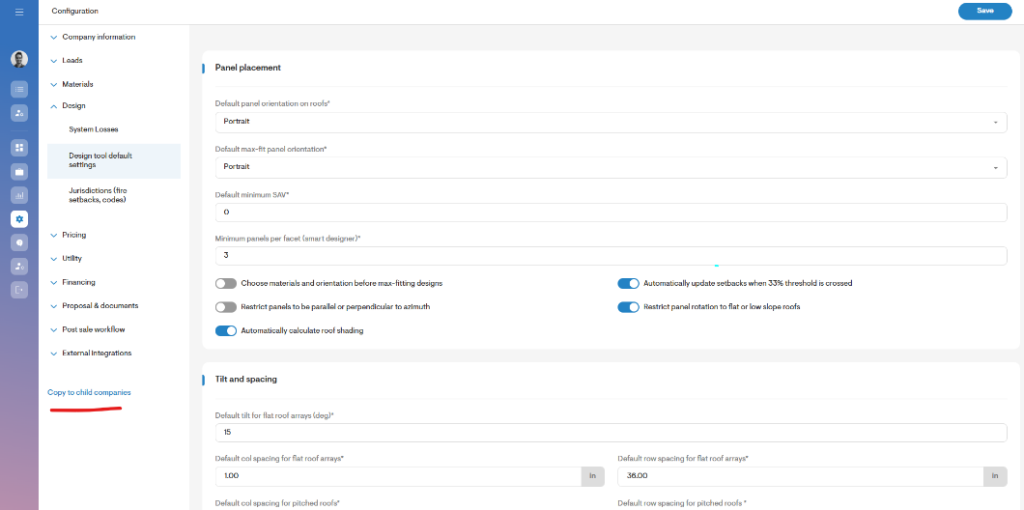This screenshot has width=1024, height=510.
Task: Click the Save button
Action: click(x=984, y=11)
